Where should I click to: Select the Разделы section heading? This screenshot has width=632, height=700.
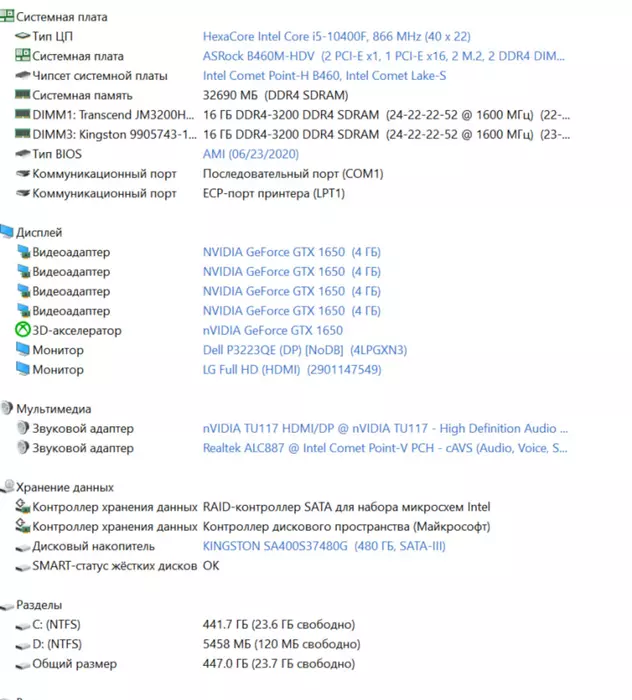(39, 605)
